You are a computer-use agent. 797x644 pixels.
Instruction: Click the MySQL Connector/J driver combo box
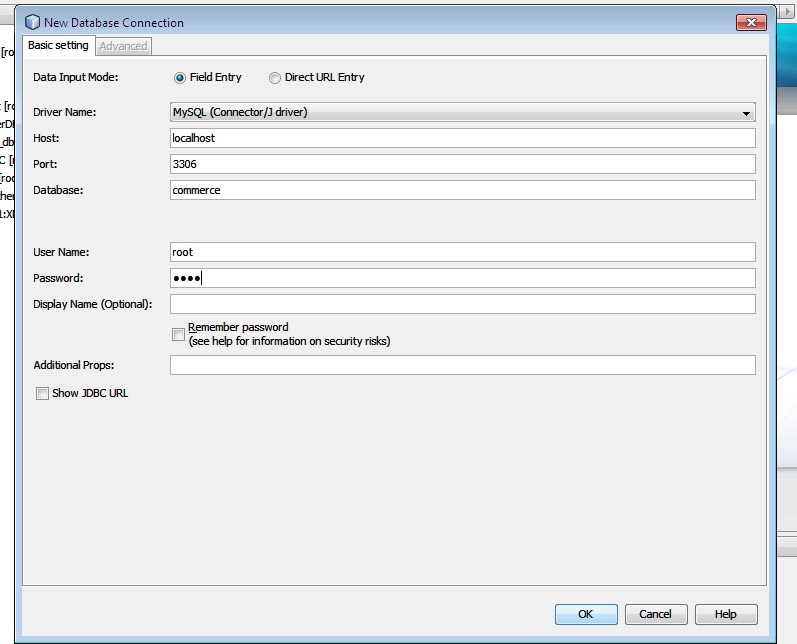[x=463, y=112]
